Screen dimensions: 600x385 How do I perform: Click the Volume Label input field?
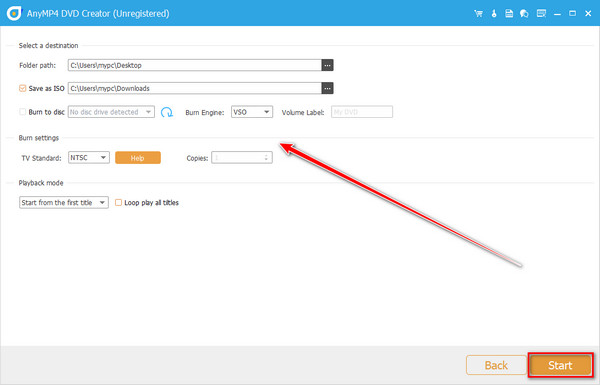click(362, 112)
